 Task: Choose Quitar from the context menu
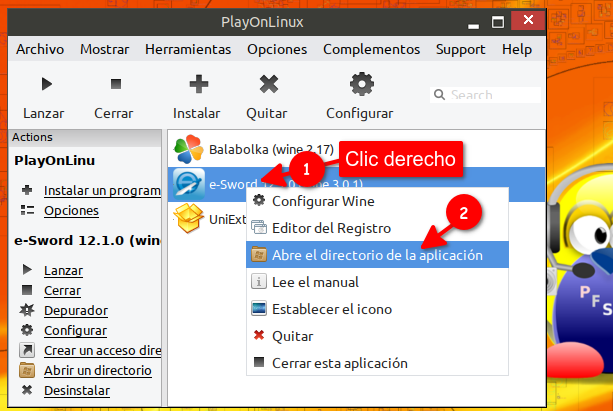[x=377, y=336]
